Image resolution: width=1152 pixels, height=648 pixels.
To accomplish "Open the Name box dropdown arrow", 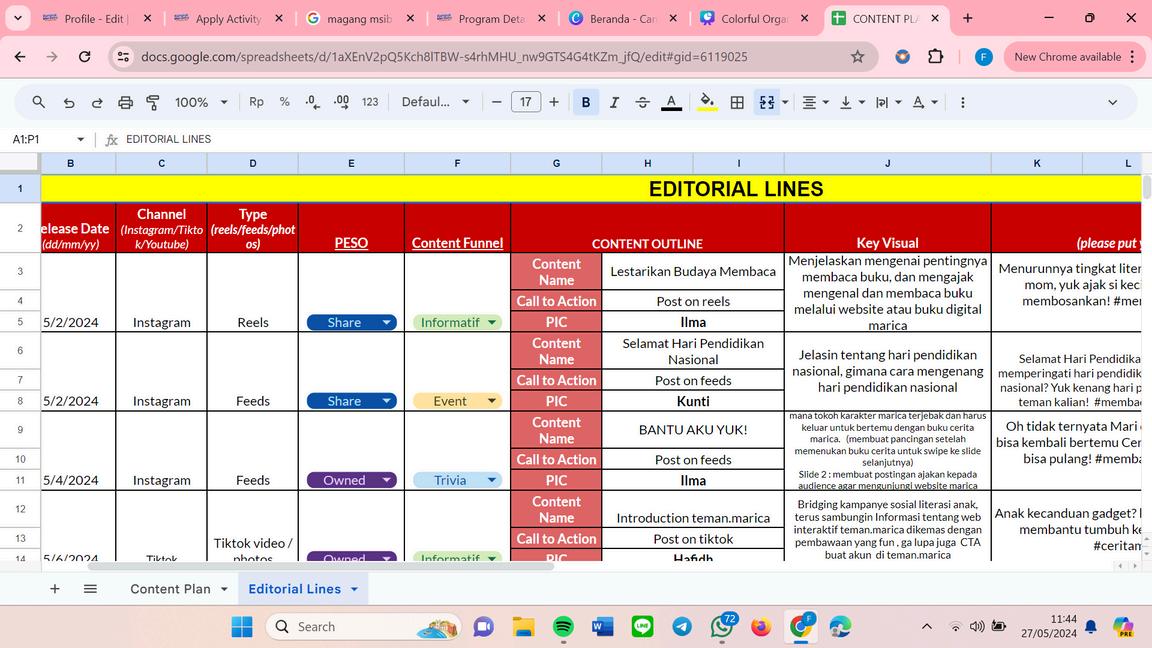I will [80, 139].
